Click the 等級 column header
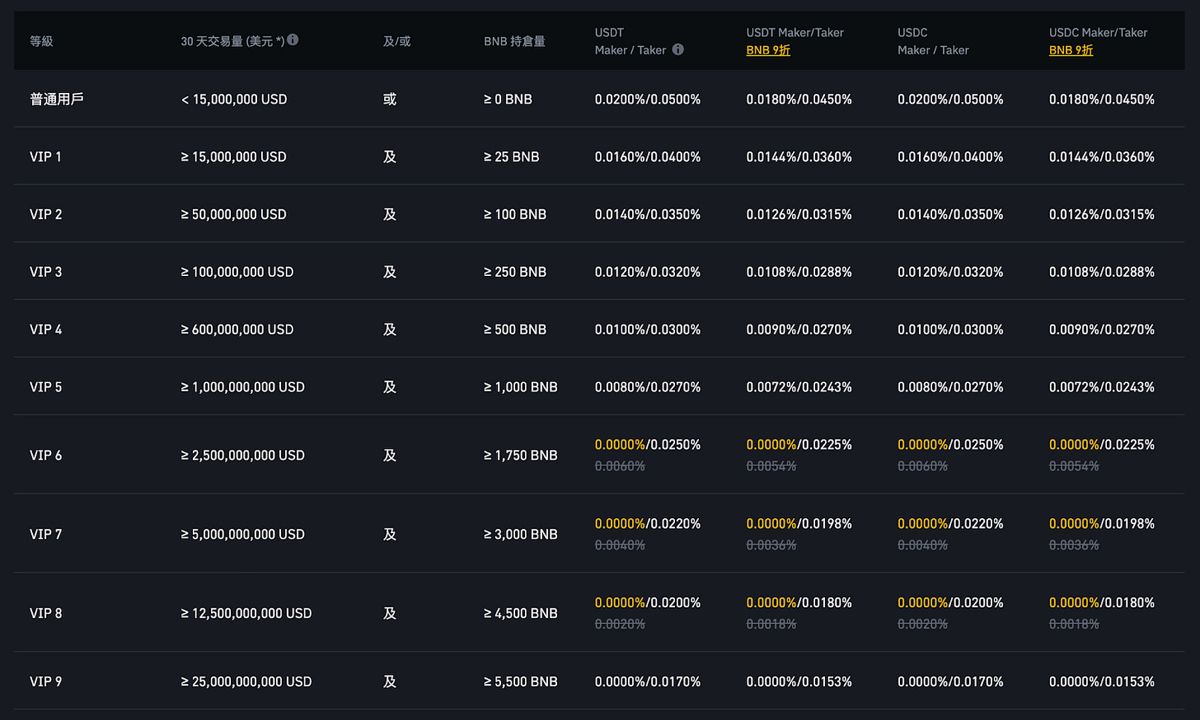The height and width of the screenshot is (720, 1200). pyautogui.click(x=42, y=41)
